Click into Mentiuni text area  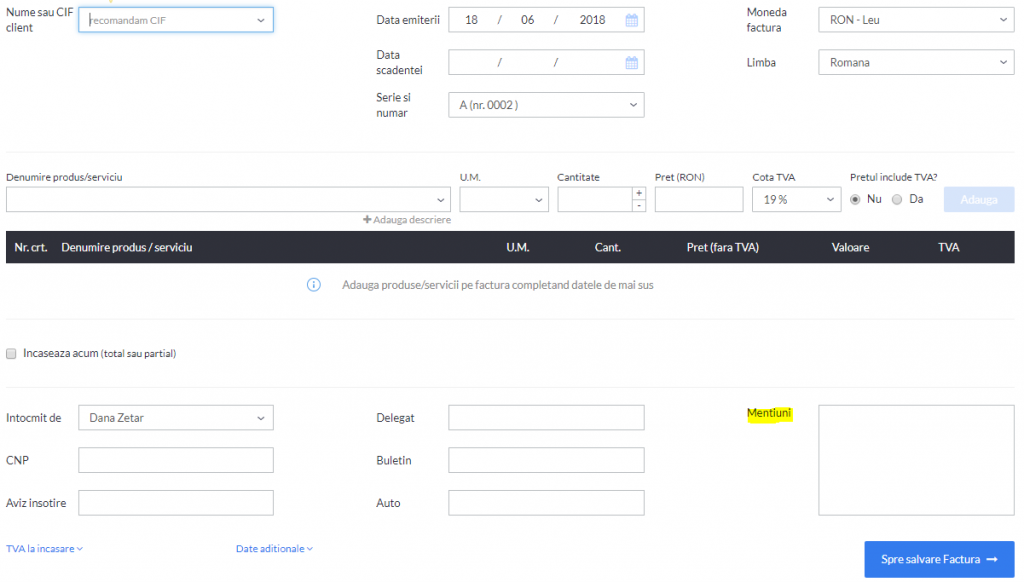click(x=916, y=461)
